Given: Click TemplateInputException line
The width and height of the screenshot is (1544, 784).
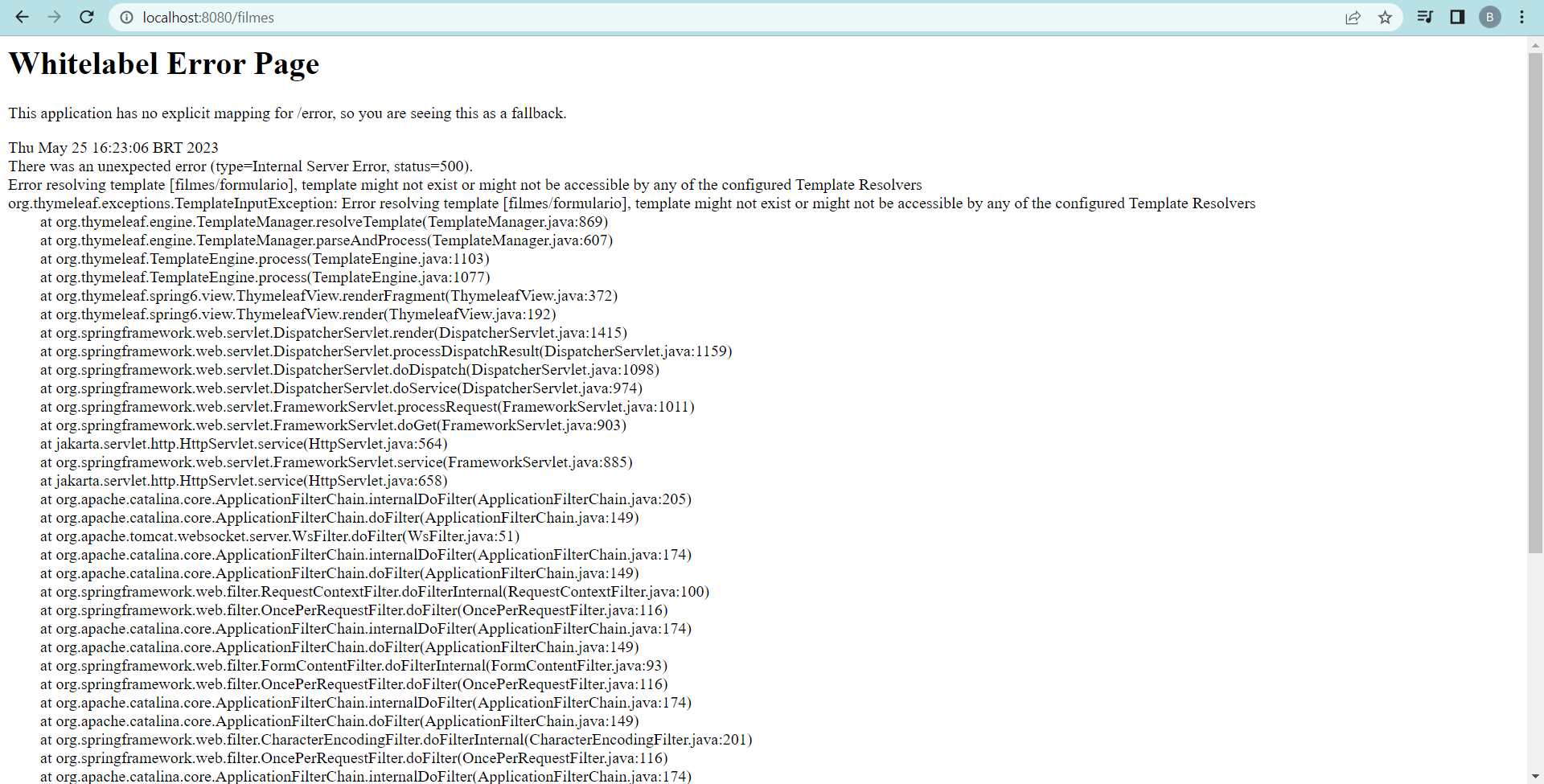Looking at the screenshot, I should 631,203.
